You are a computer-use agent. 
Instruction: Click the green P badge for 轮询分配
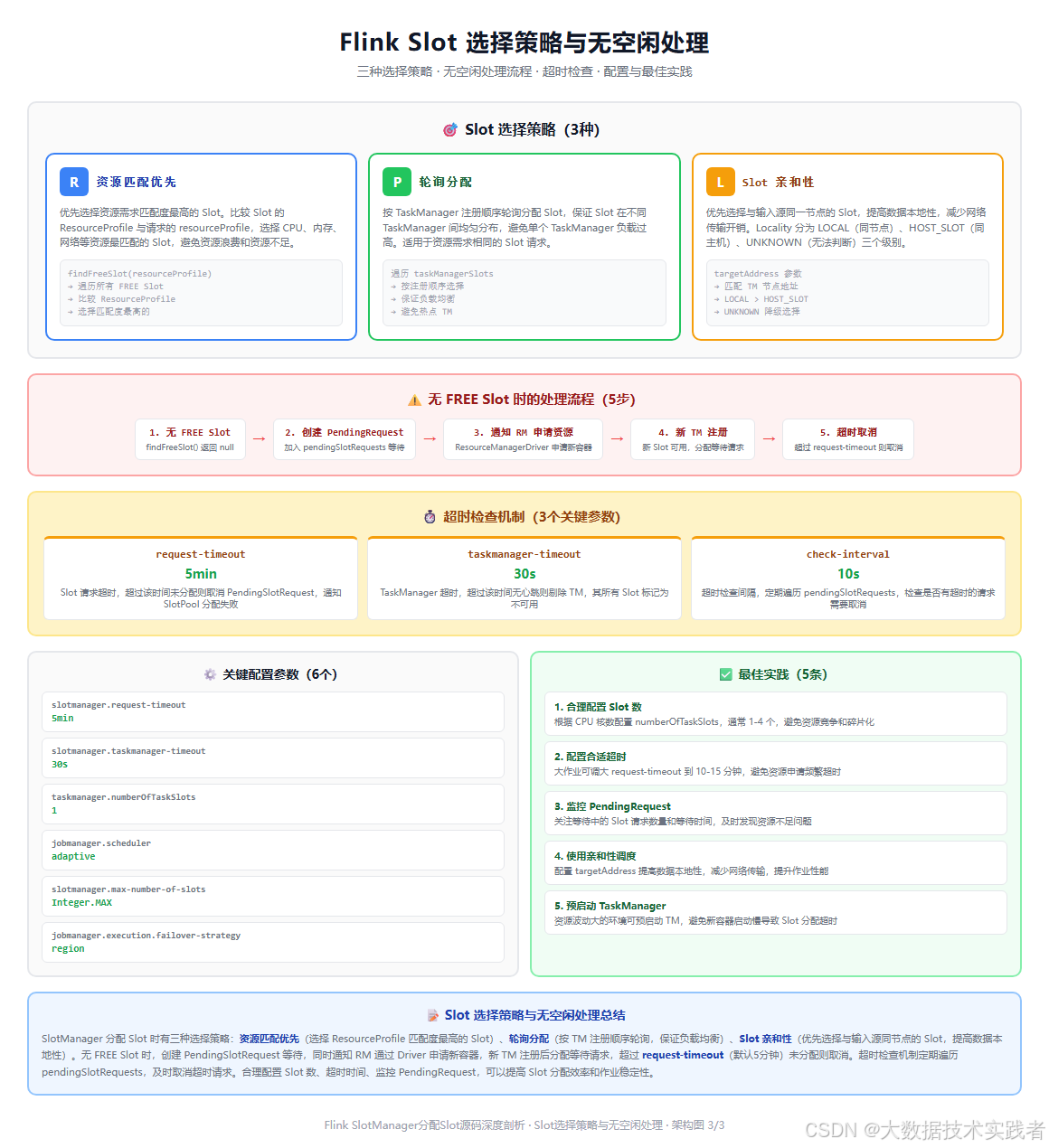[x=397, y=182]
